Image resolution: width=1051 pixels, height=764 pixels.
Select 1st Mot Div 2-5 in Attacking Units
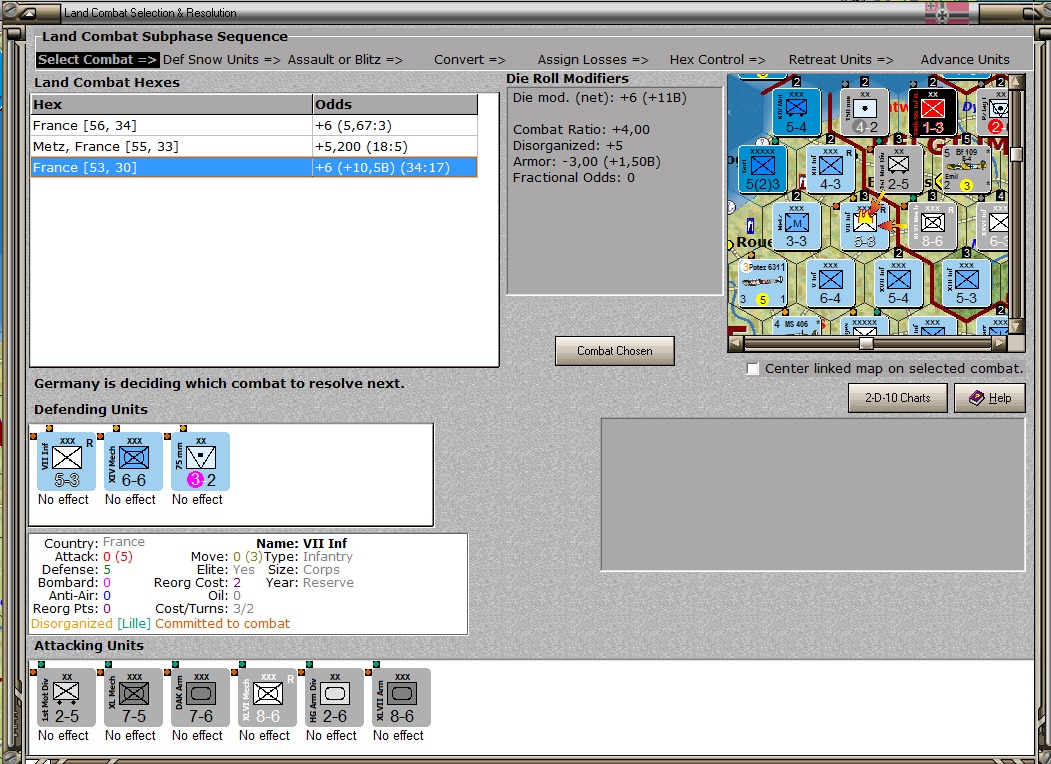point(66,698)
